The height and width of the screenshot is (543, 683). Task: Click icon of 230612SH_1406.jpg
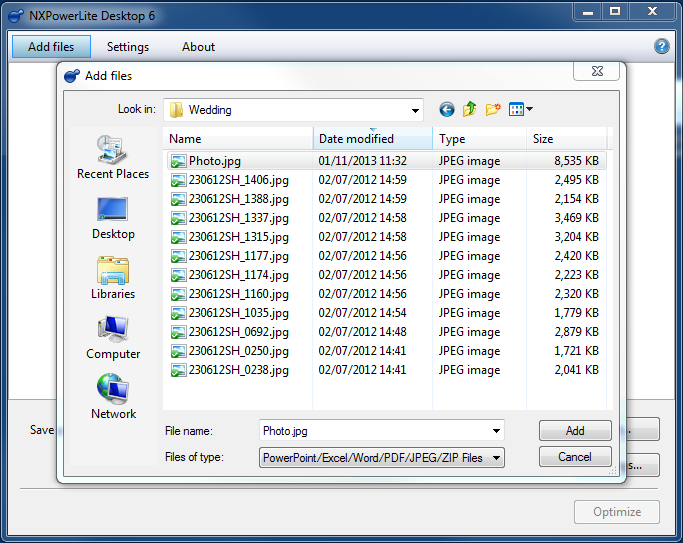tap(178, 180)
